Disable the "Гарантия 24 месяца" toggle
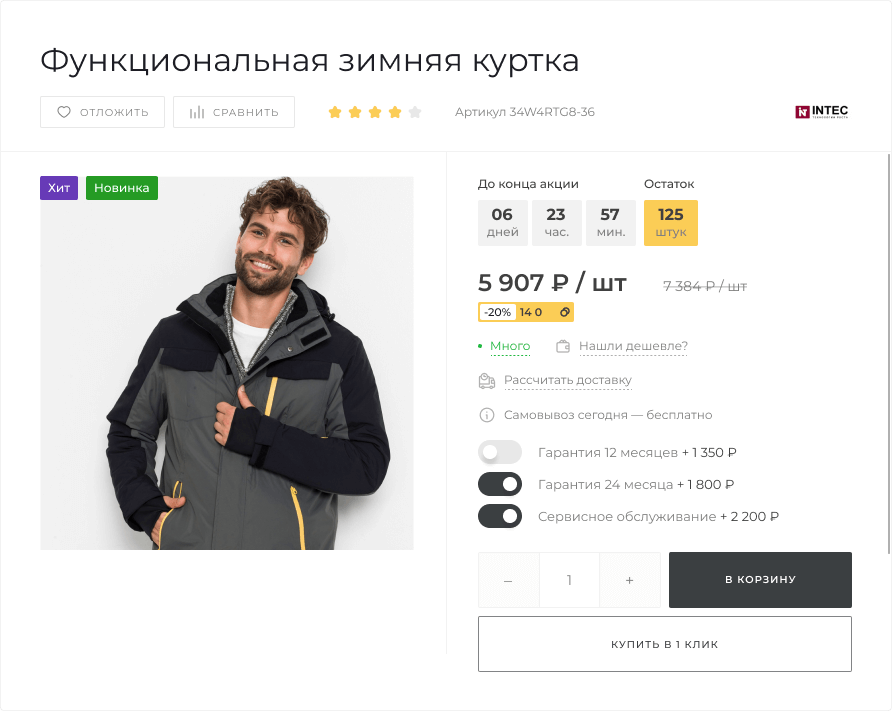This screenshot has height=711, width=892. click(500, 484)
